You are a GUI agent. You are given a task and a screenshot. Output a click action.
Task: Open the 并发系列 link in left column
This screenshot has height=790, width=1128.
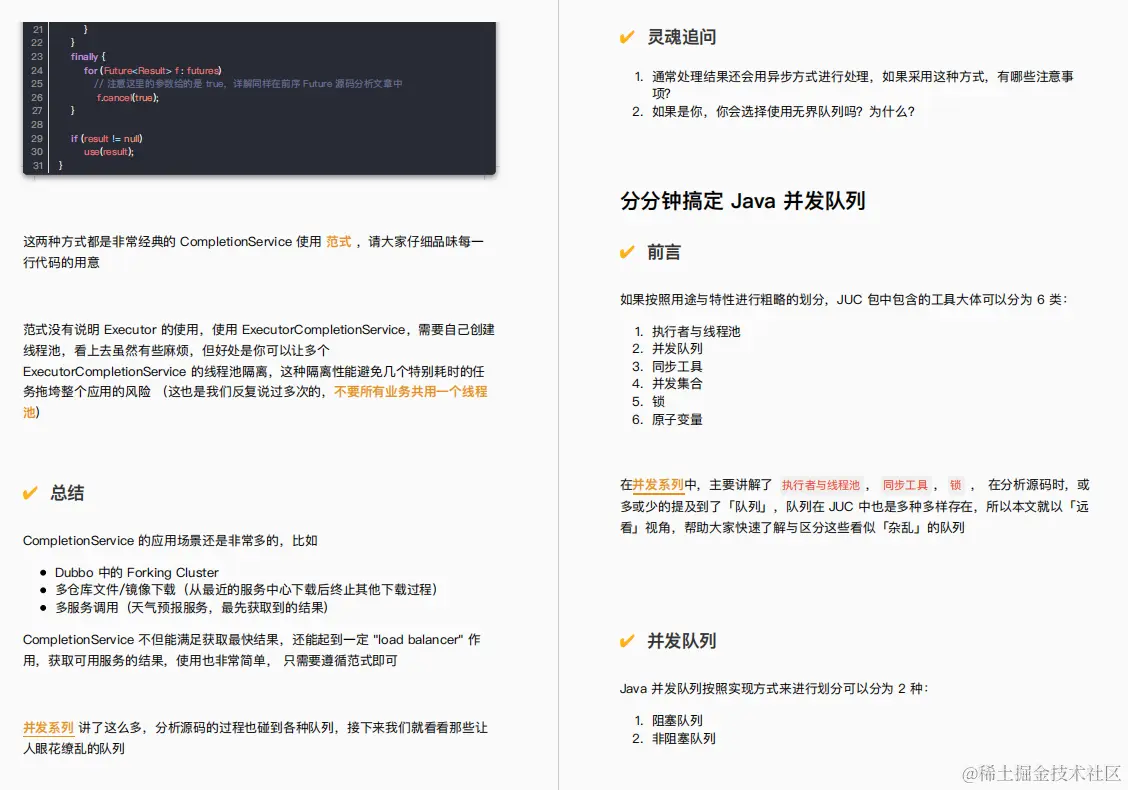tap(47, 727)
